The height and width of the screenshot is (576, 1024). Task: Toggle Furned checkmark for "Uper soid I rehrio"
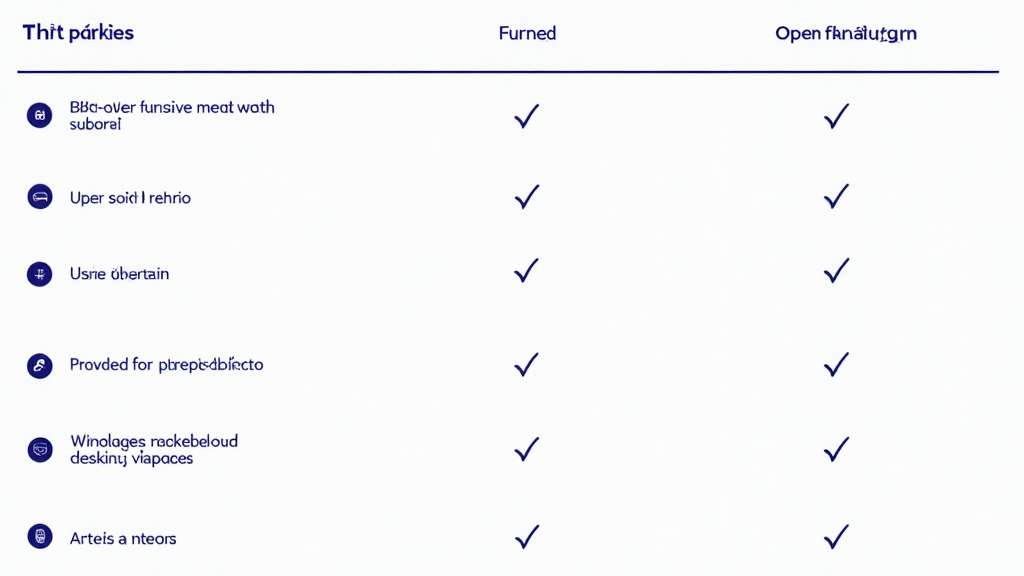tap(526, 197)
